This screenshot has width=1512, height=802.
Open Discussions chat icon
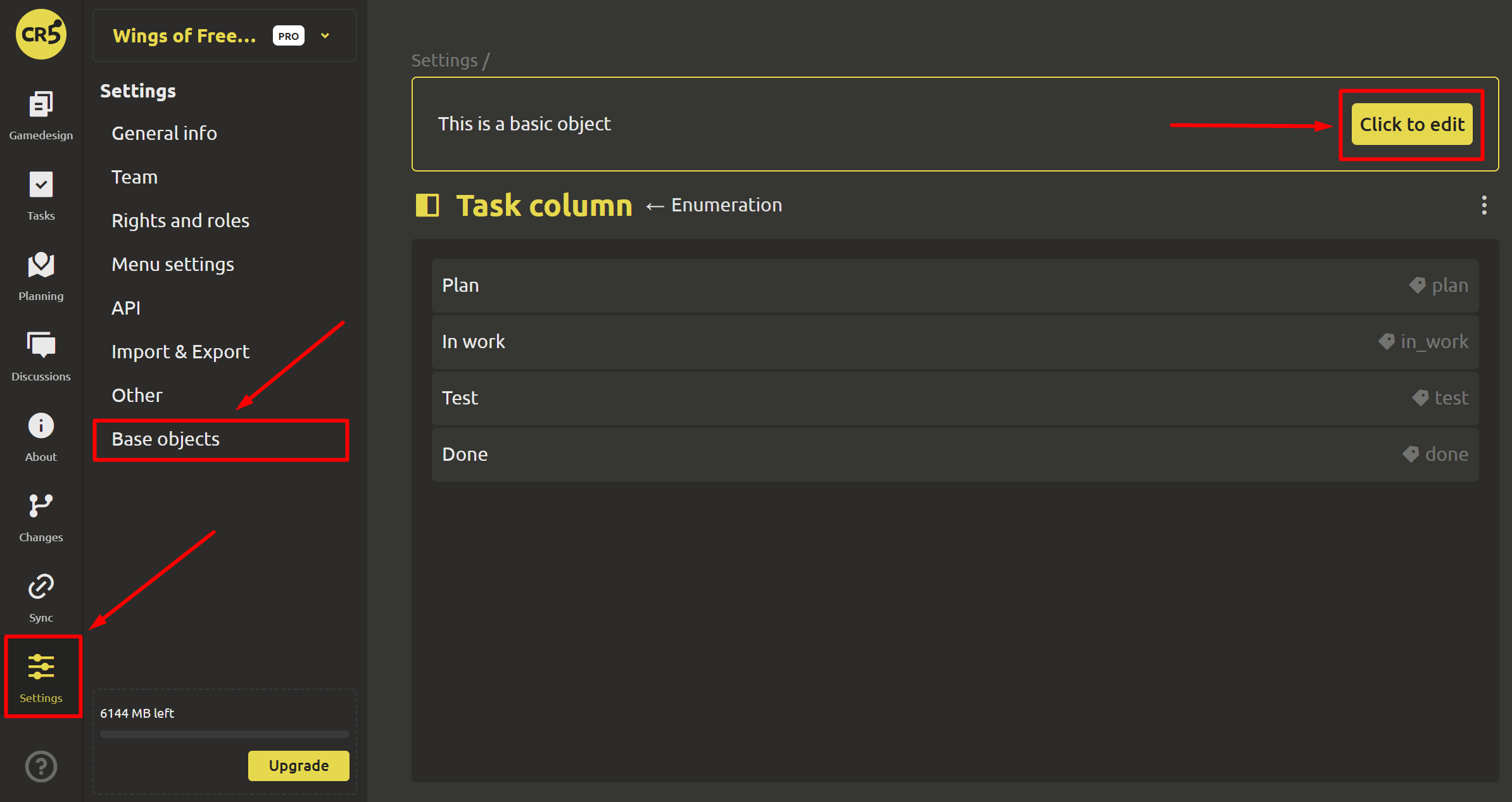41,346
